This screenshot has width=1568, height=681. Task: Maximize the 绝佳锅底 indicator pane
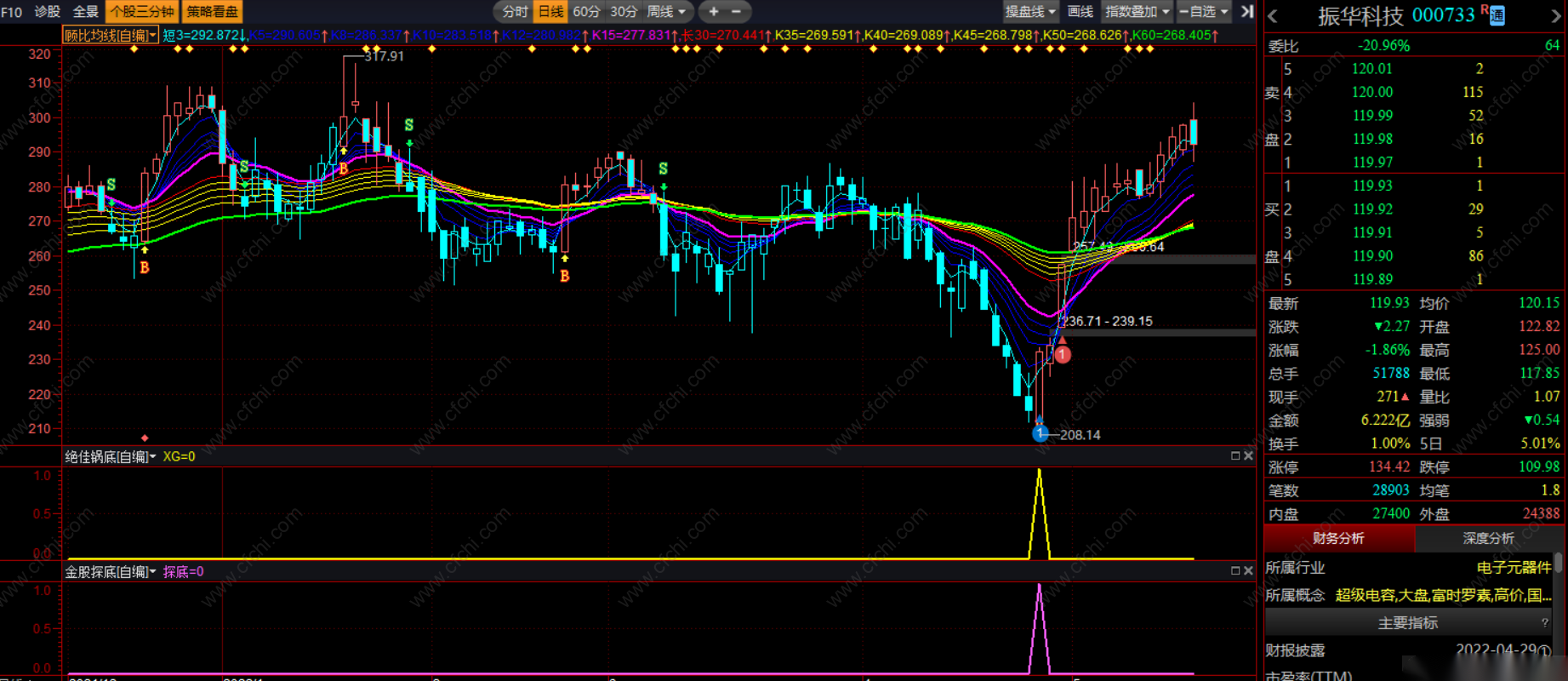1235,456
